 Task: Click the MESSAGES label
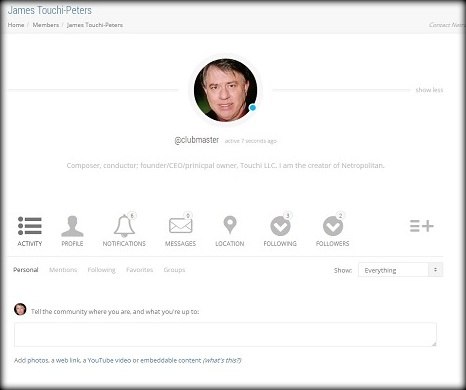(x=180, y=244)
